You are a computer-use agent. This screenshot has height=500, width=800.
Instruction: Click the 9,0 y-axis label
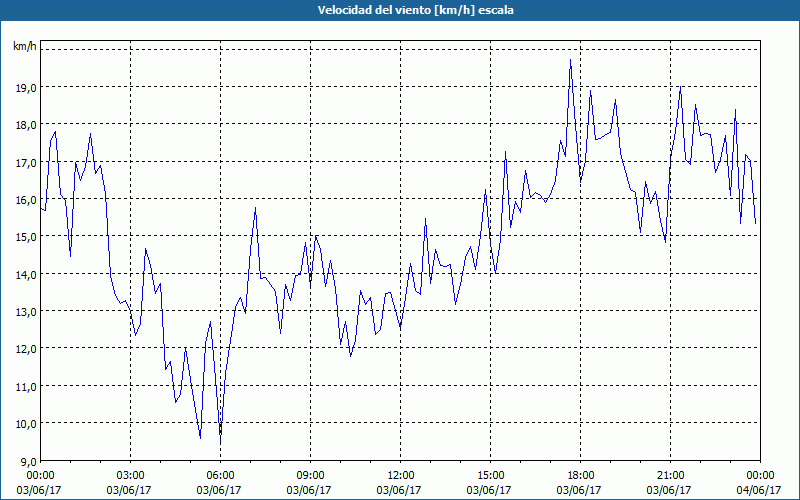click(x=29, y=461)
